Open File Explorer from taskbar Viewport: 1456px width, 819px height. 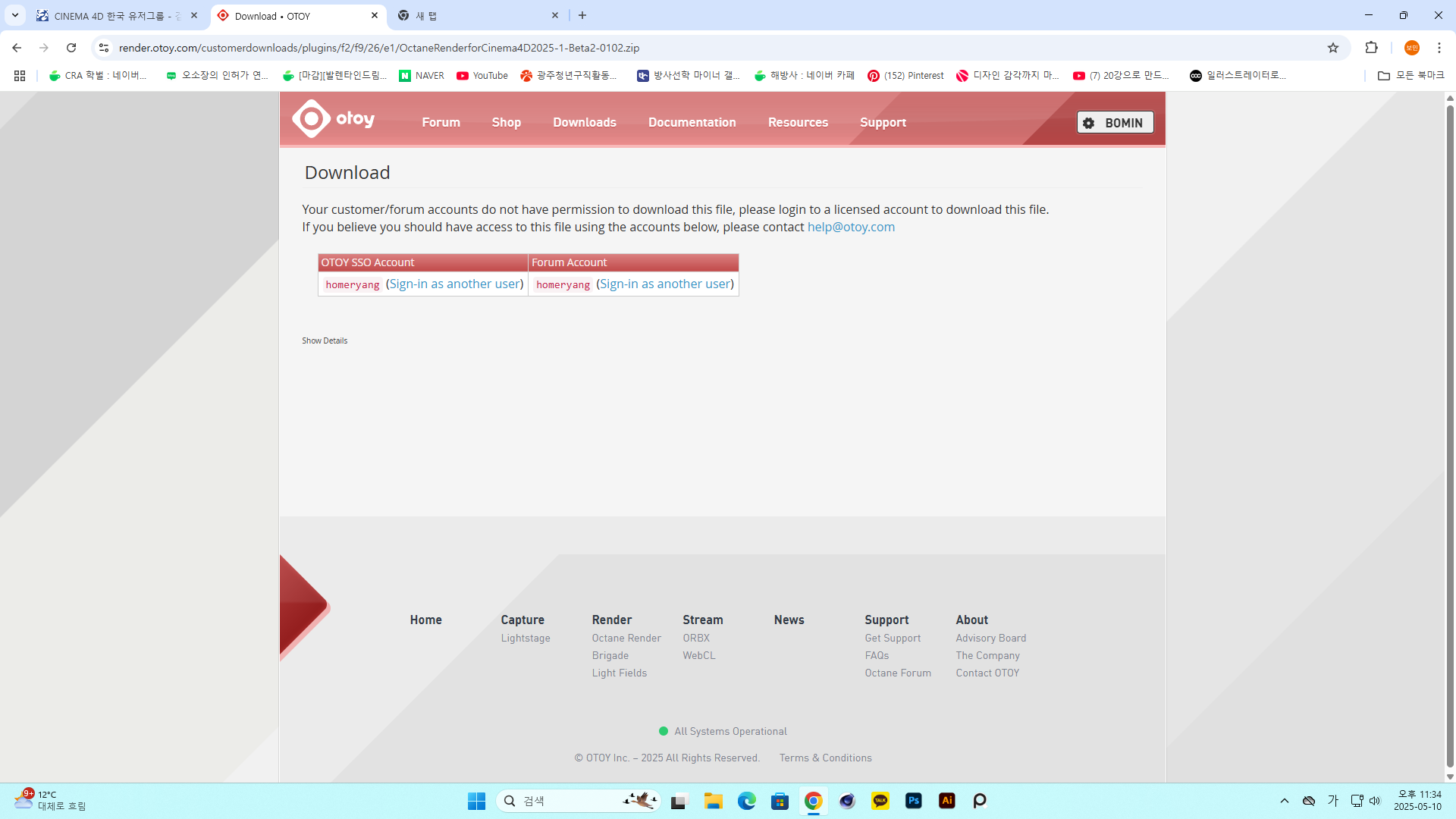click(x=713, y=801)
